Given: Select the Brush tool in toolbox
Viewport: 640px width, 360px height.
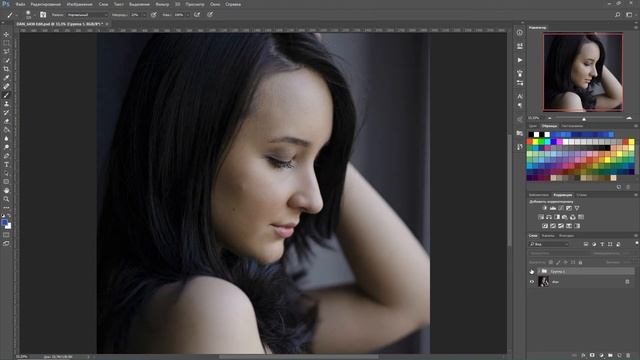Looking at the screenshot, I should click(x=6, y=95).
